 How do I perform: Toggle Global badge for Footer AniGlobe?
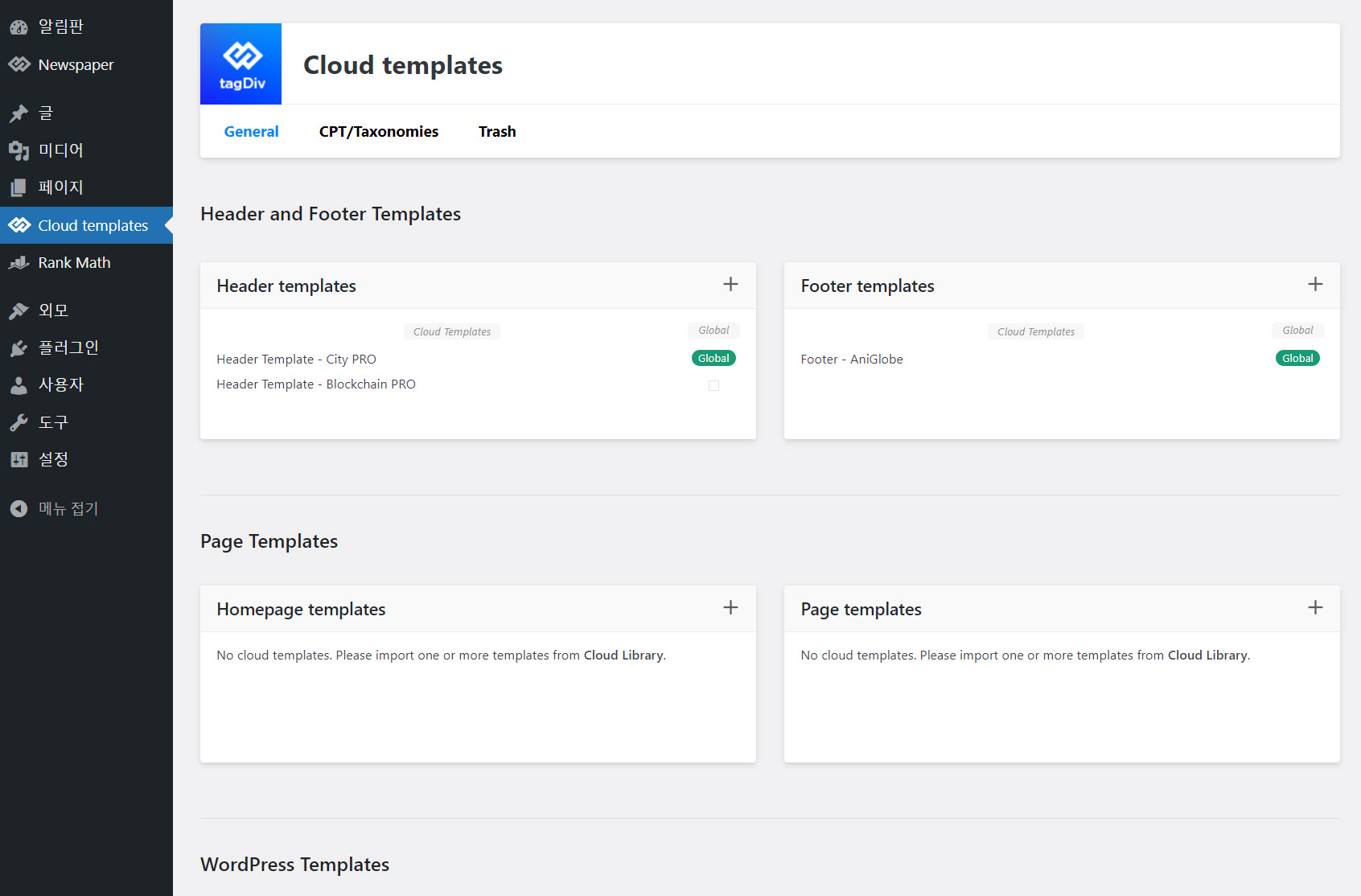click(1297, 358)
